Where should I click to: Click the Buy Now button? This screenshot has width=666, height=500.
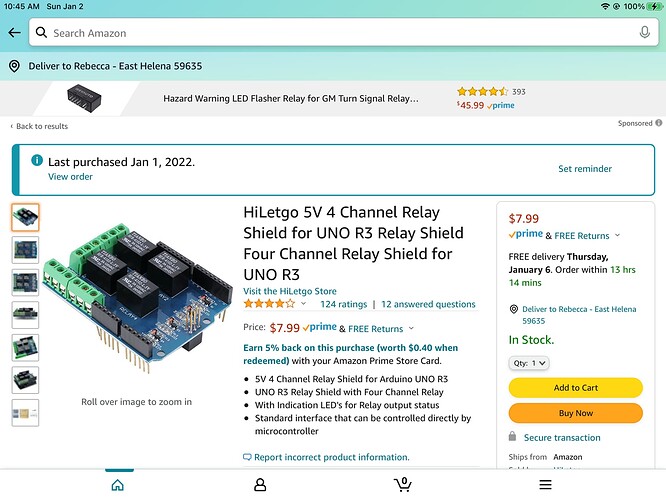coord(575,413)
